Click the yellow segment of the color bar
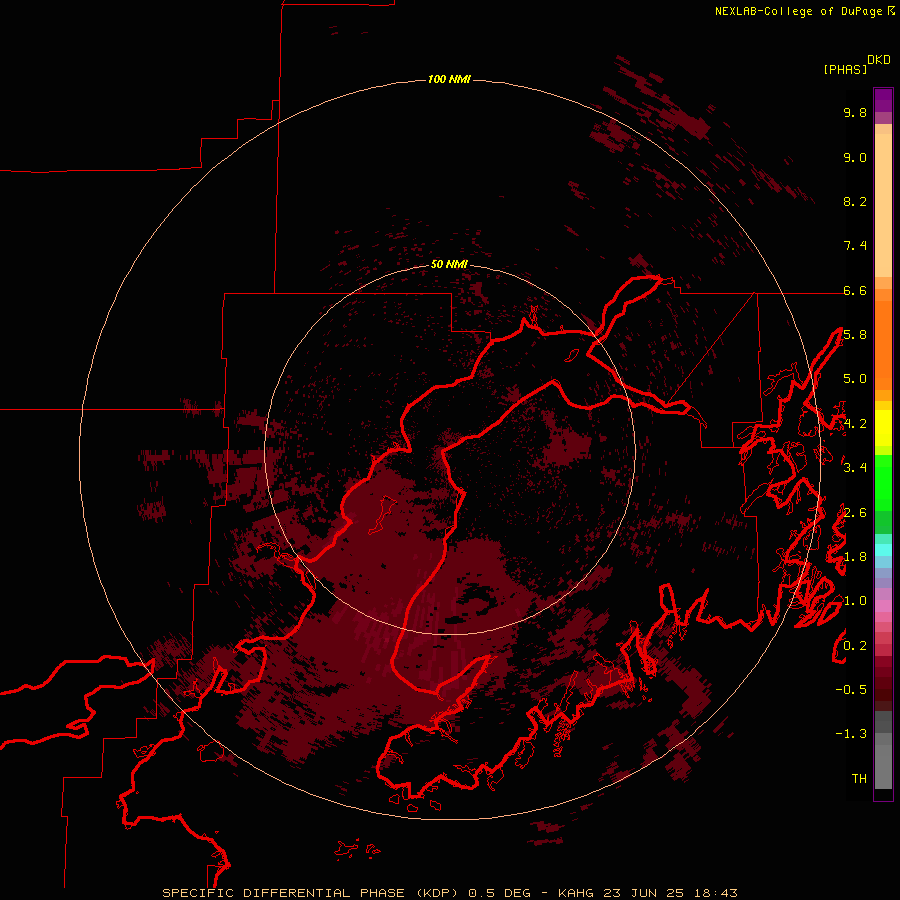 click(x=883, y=428)
